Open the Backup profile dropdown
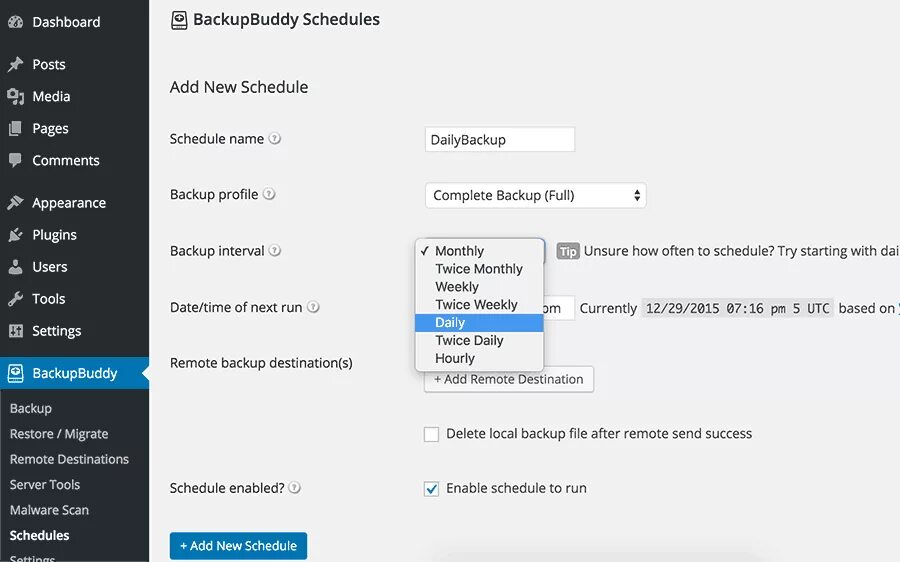 [x=535, y=195]
